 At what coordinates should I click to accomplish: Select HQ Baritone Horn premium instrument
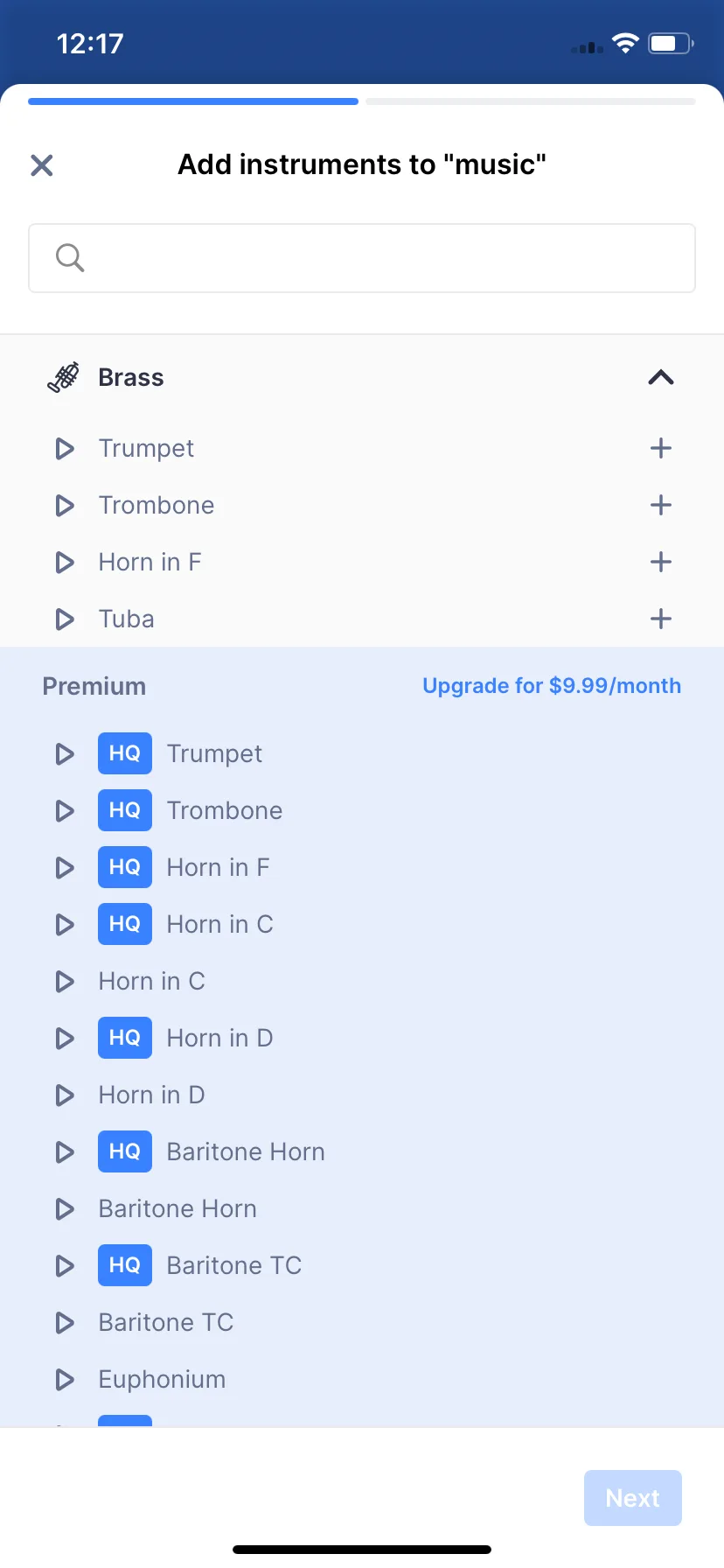(245, 1152)
